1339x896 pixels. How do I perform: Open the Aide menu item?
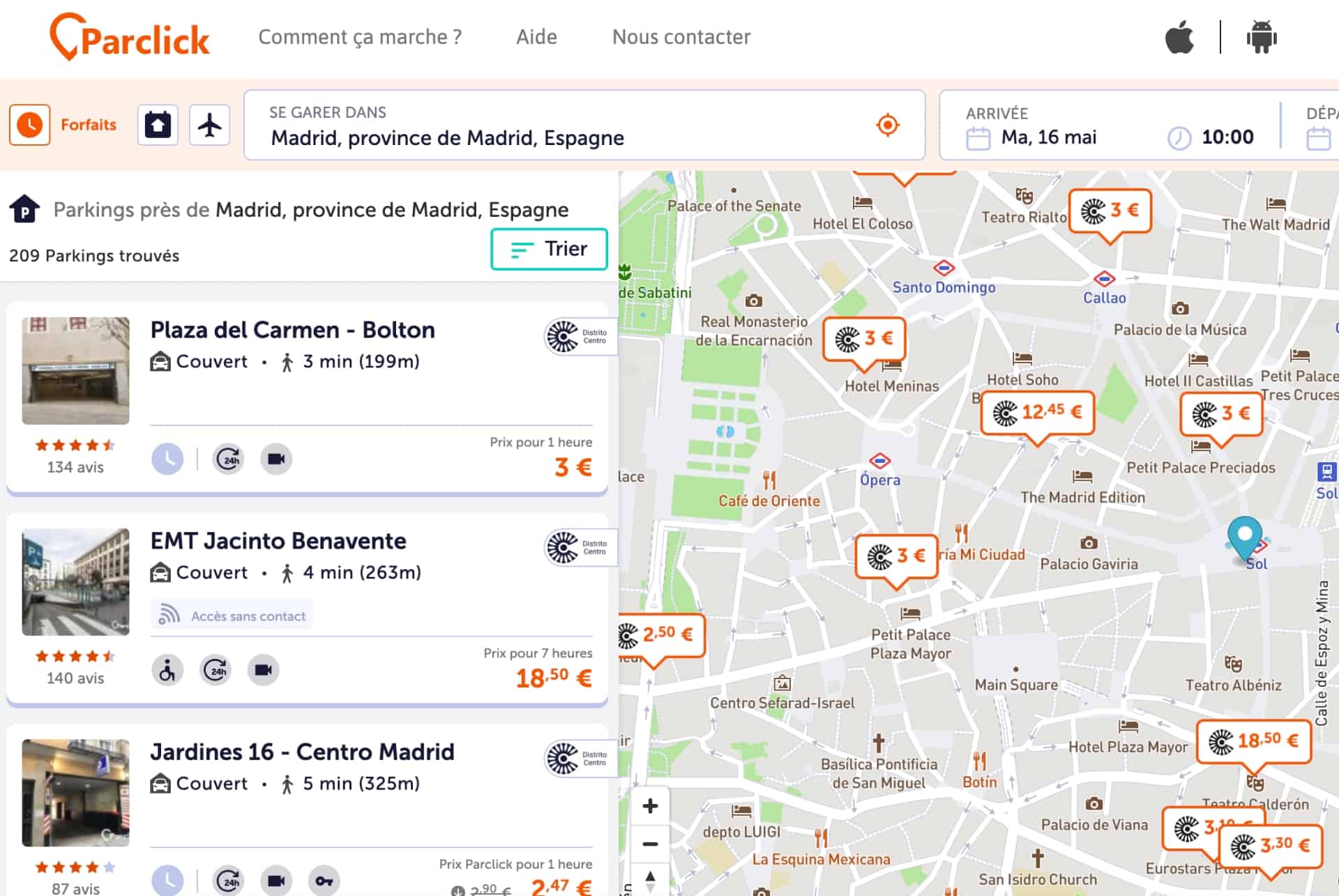(536, 37)
